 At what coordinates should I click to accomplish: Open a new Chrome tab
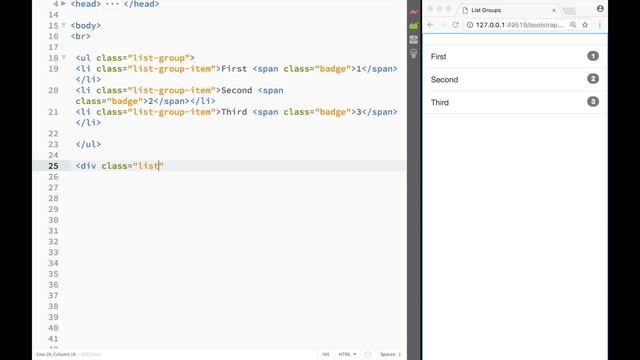tap(569, 11)
